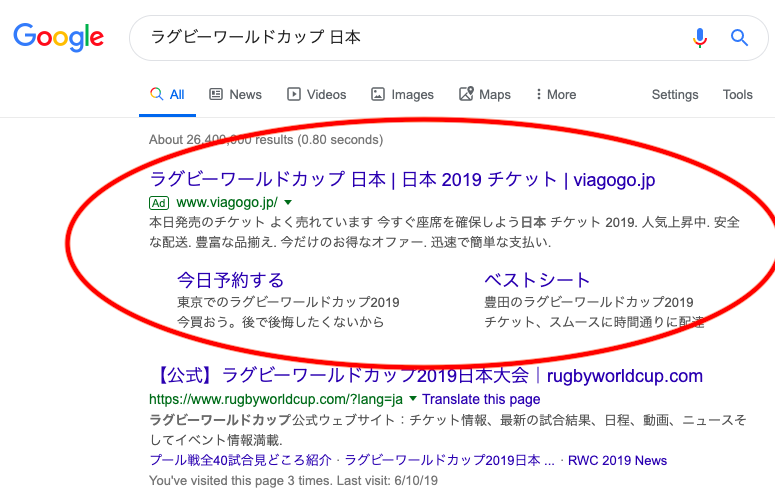Open the RWC 2019 News sublink
Image resolution: width=775 pixels, height=498 pixels.
(x=617, y=460)
